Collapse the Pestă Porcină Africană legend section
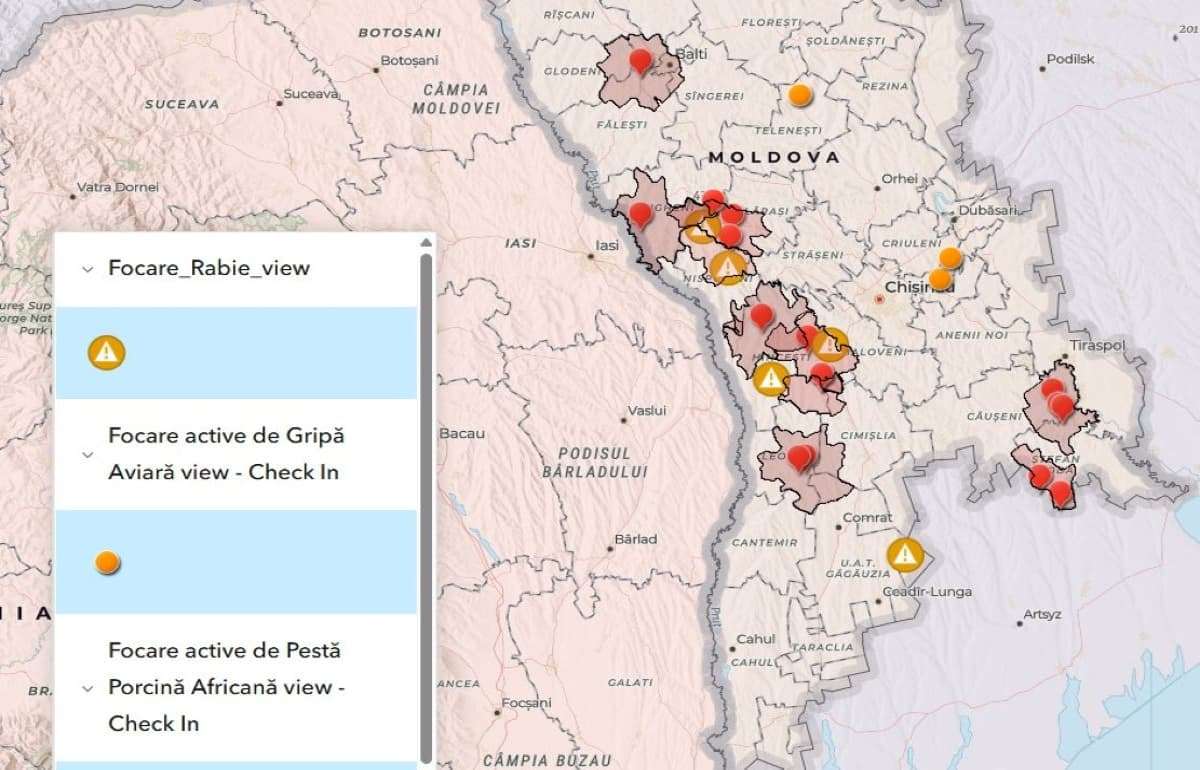Image resolution: width=1200 pixels, height=770 pixels. click(87, 688)
